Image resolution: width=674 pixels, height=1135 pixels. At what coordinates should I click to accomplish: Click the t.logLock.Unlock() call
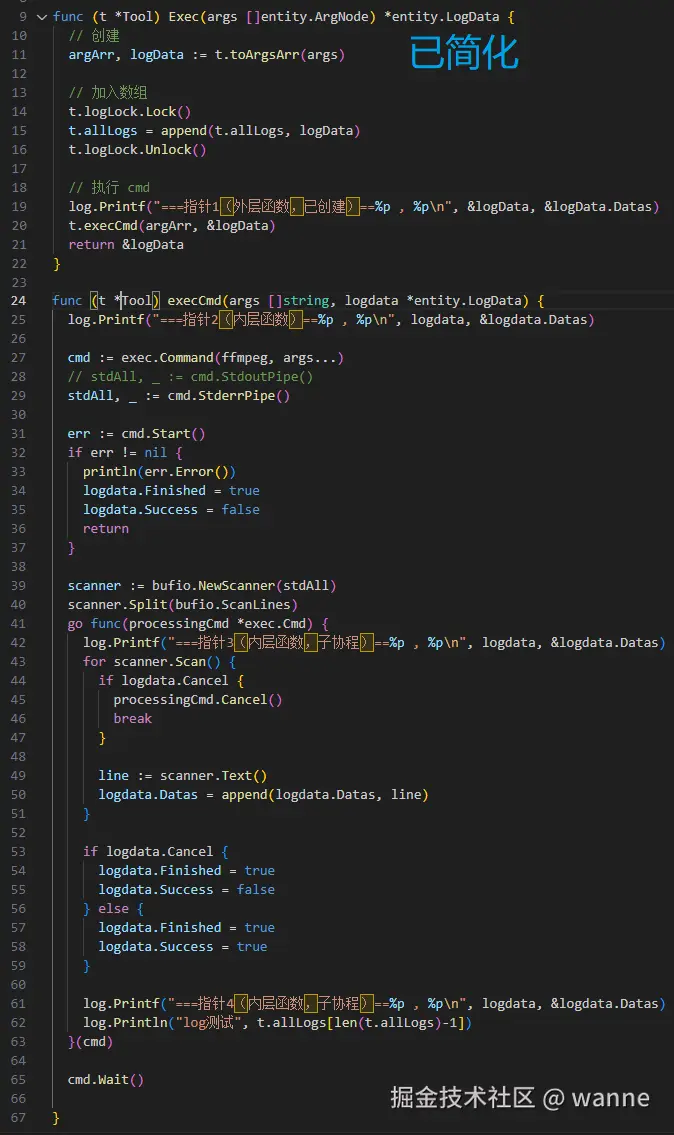136,150
